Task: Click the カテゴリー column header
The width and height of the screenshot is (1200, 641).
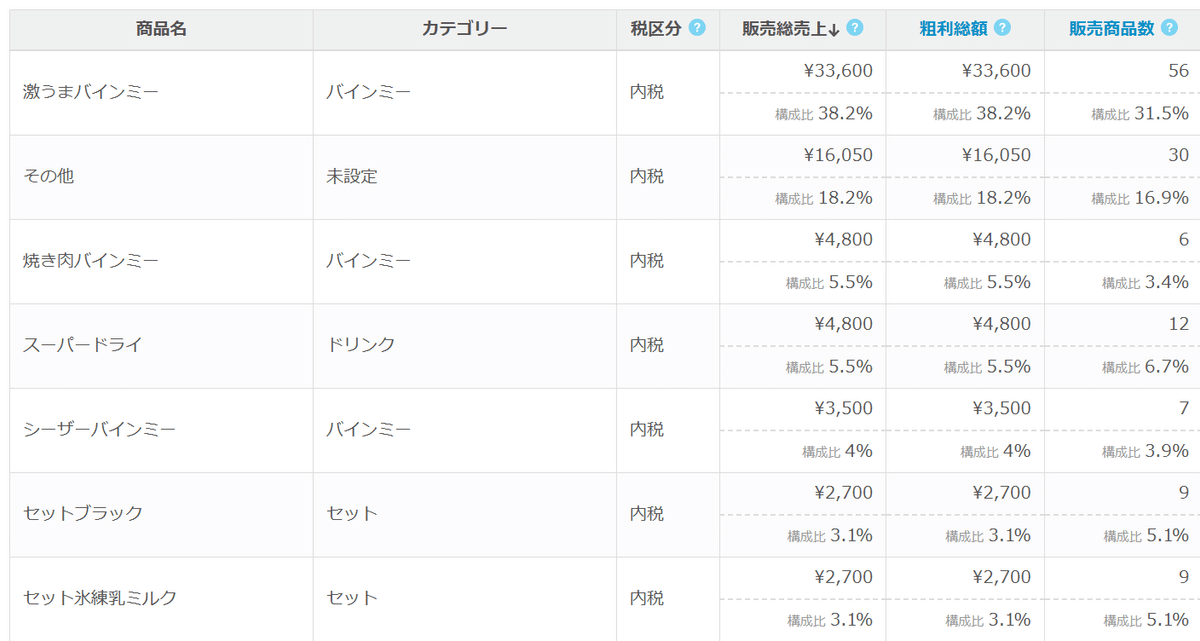Action: (x=465, y=28)
